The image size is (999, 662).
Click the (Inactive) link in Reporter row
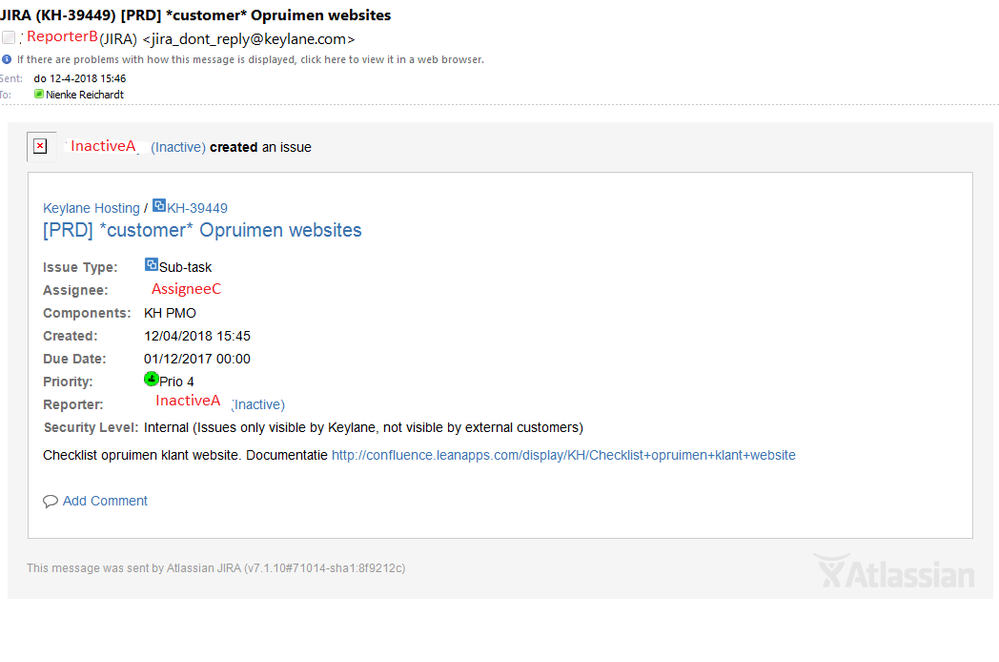click(259, 405)
